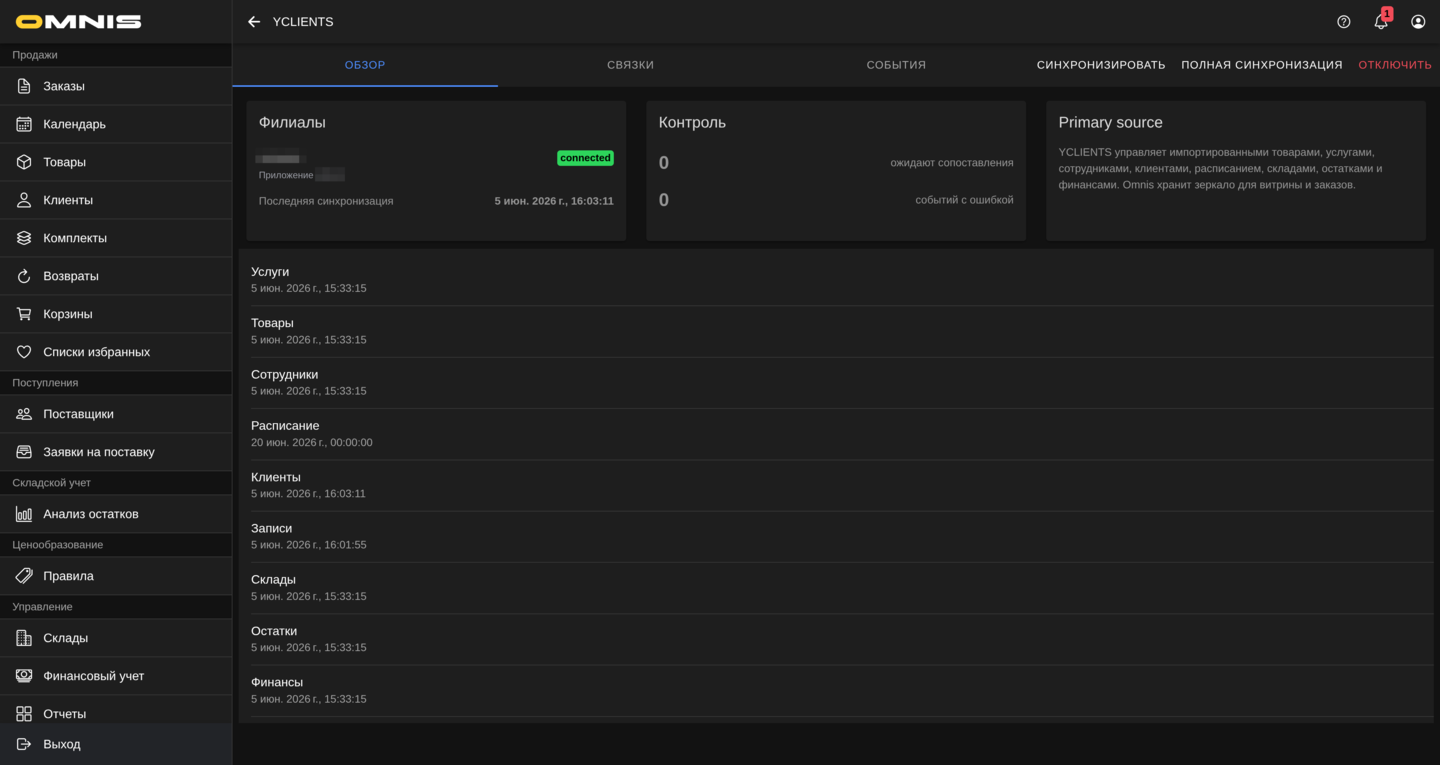The width and height of the screenshot is (1440, 765).
Task: Click the Календарь calendar icon
Action: pos(24,124)
